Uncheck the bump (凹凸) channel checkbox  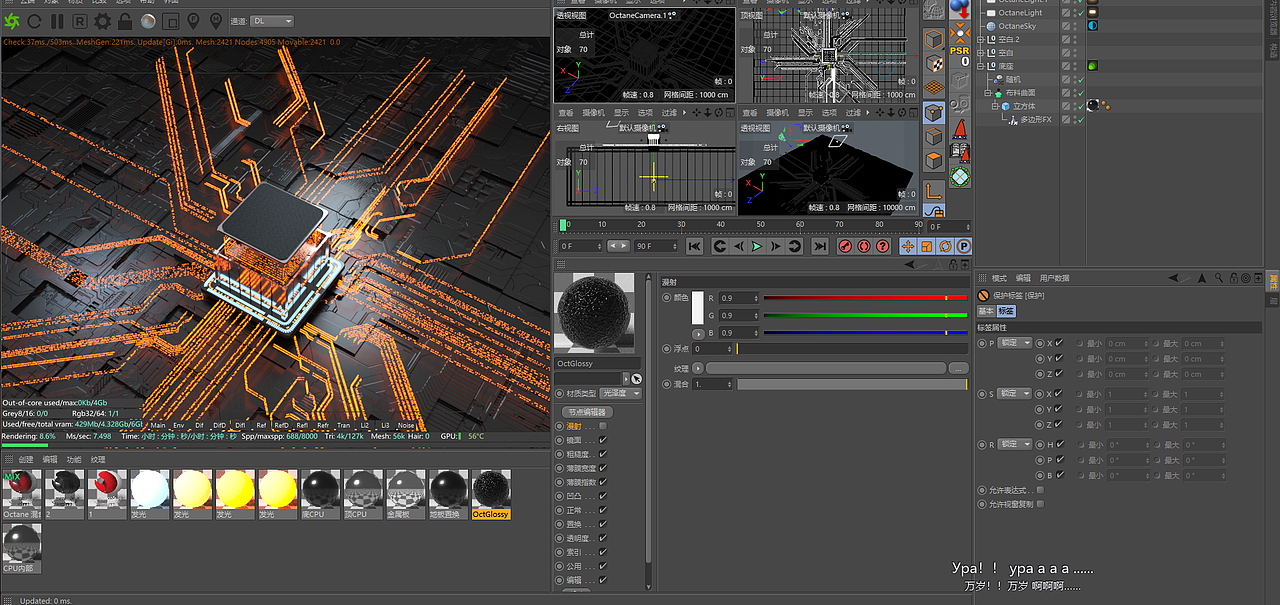[x=603, y=496]
